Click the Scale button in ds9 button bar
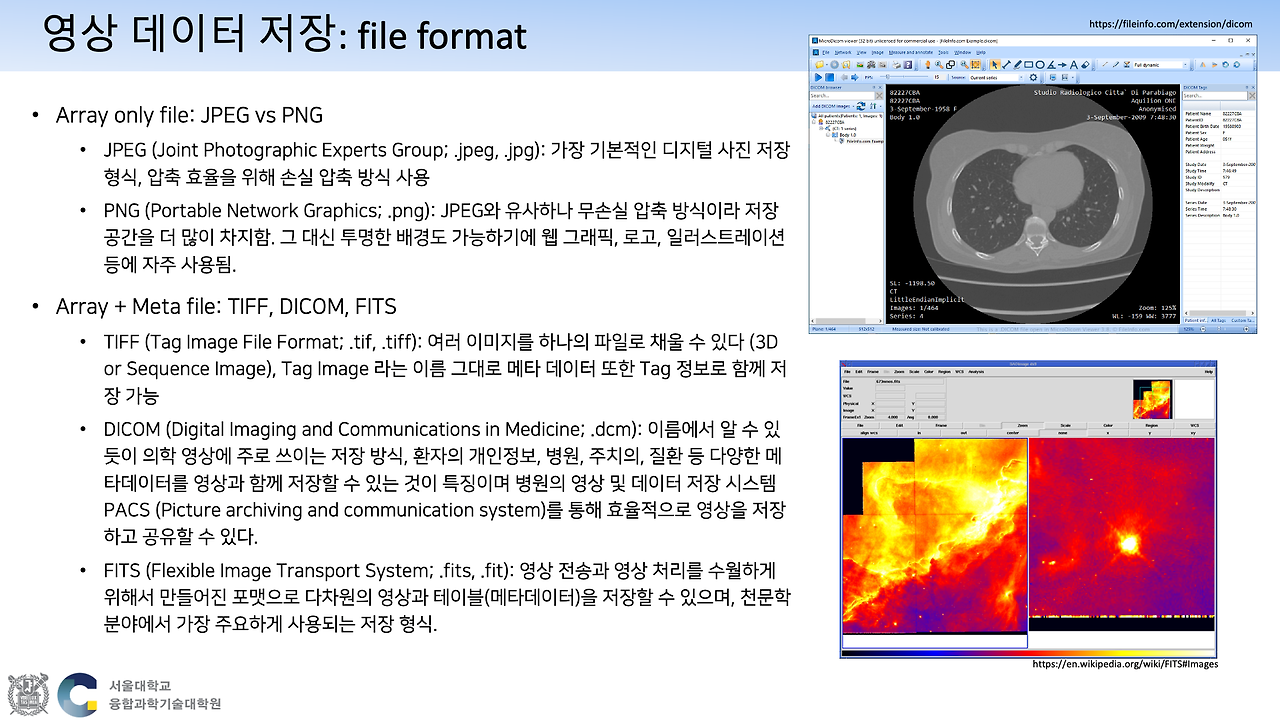 tap(1067, 425)
